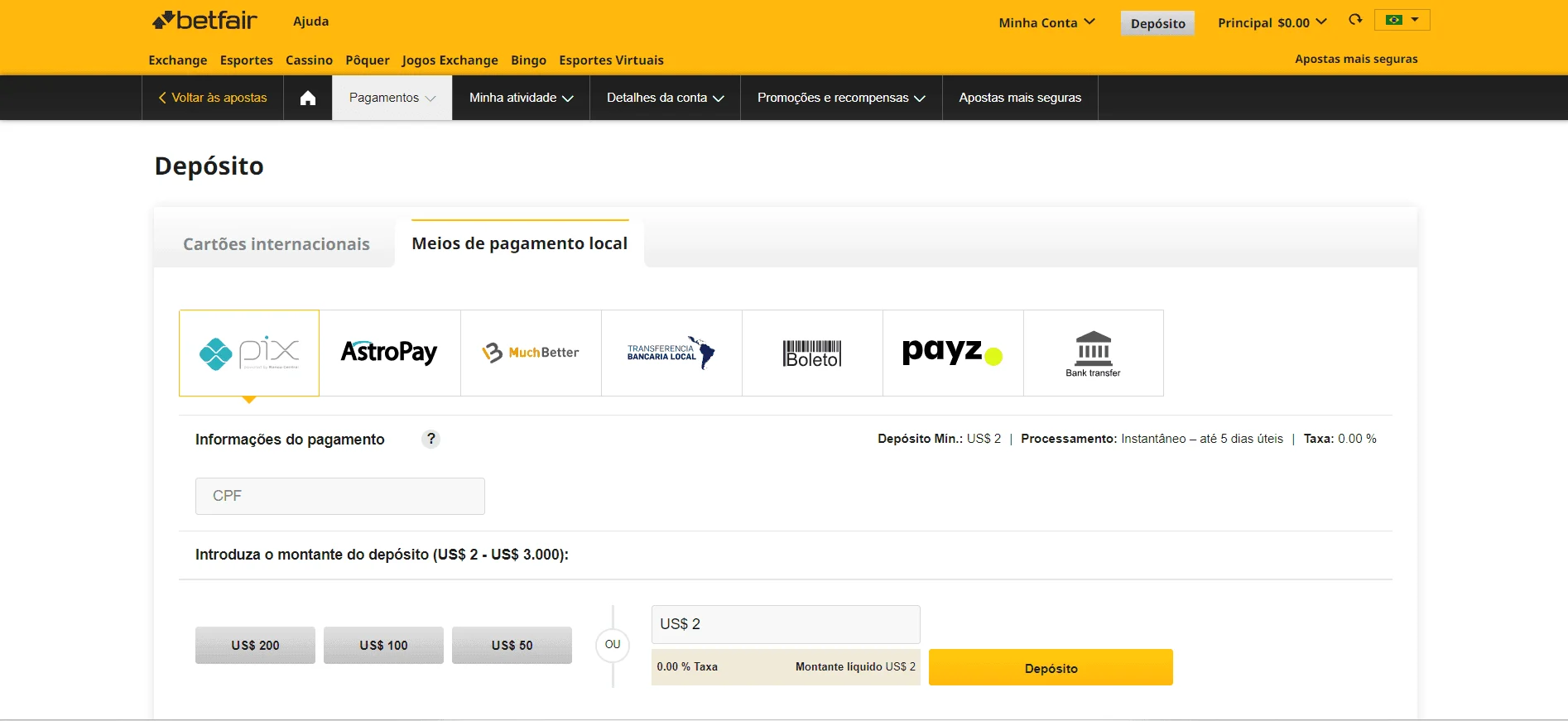1568x721 pixels.
Task: Choose AstroPay as payment method
Action: pyautogui.click(x=390, y=353)
